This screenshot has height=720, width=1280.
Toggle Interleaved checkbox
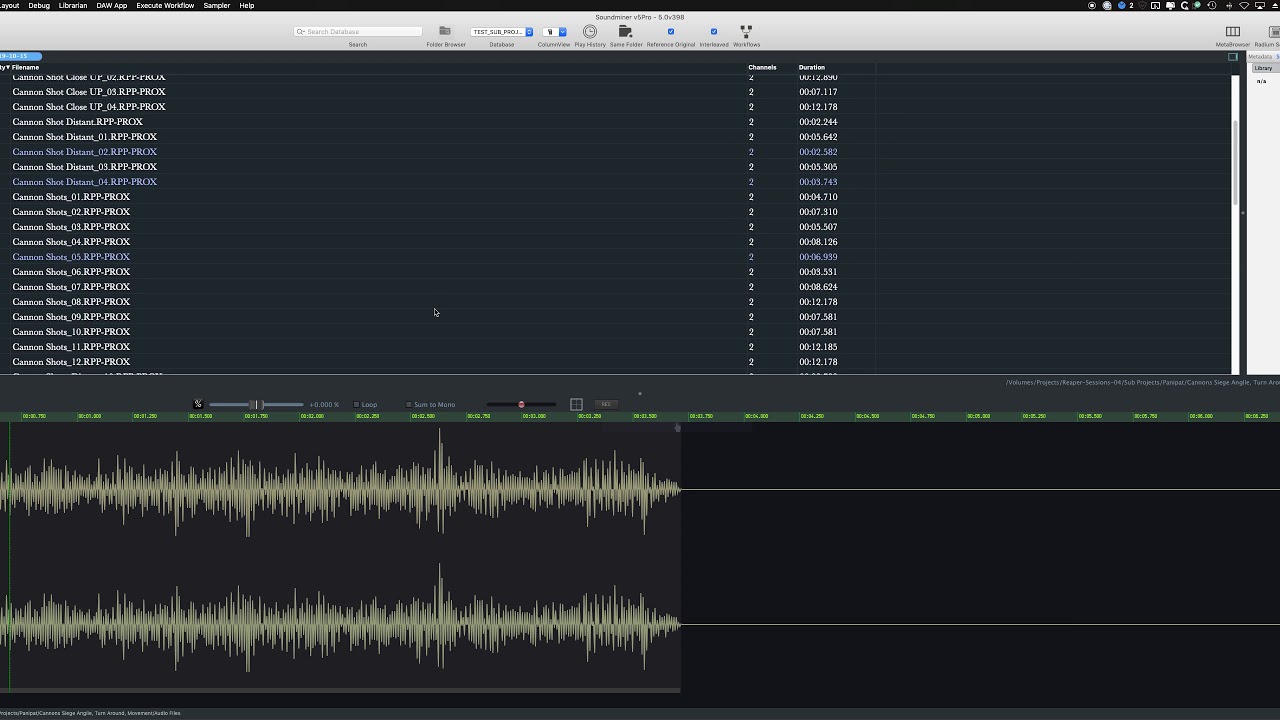pos(714,31)
